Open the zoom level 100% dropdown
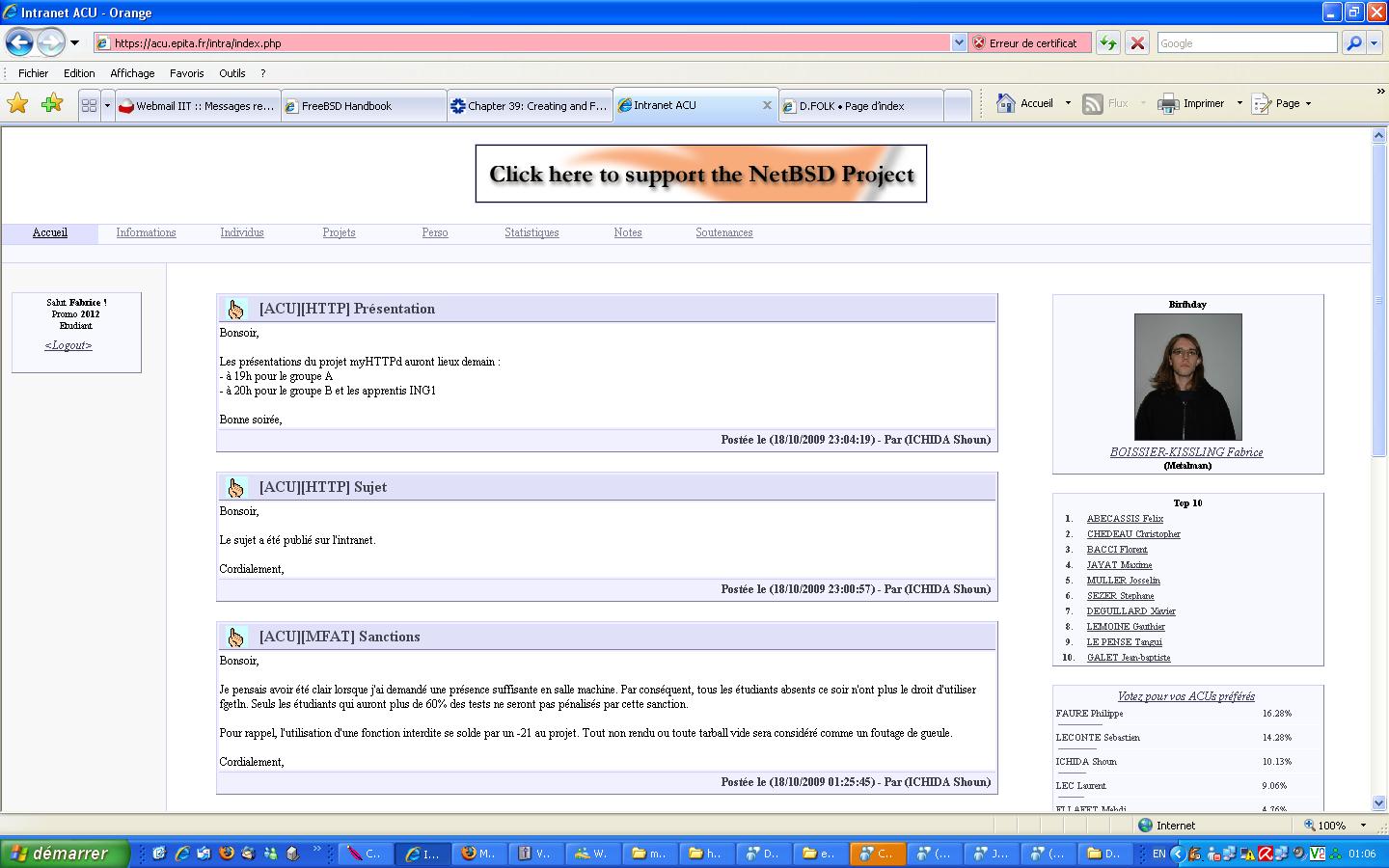The width and height of the screenshot is (1389, 868). tap(1363, 826)
